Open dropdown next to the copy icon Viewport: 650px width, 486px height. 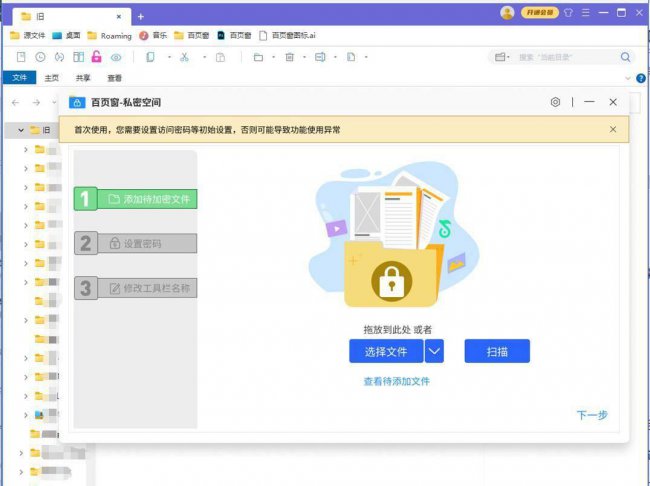(x=169, y=57)
